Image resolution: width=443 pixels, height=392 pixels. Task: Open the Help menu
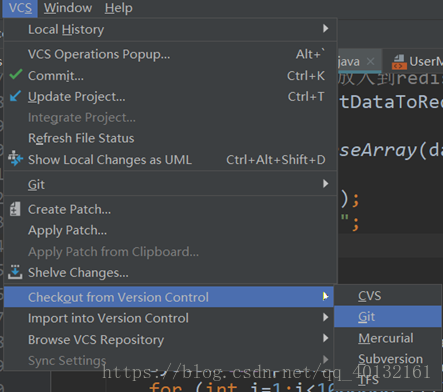pyautogui.click(x=119, y=8)
